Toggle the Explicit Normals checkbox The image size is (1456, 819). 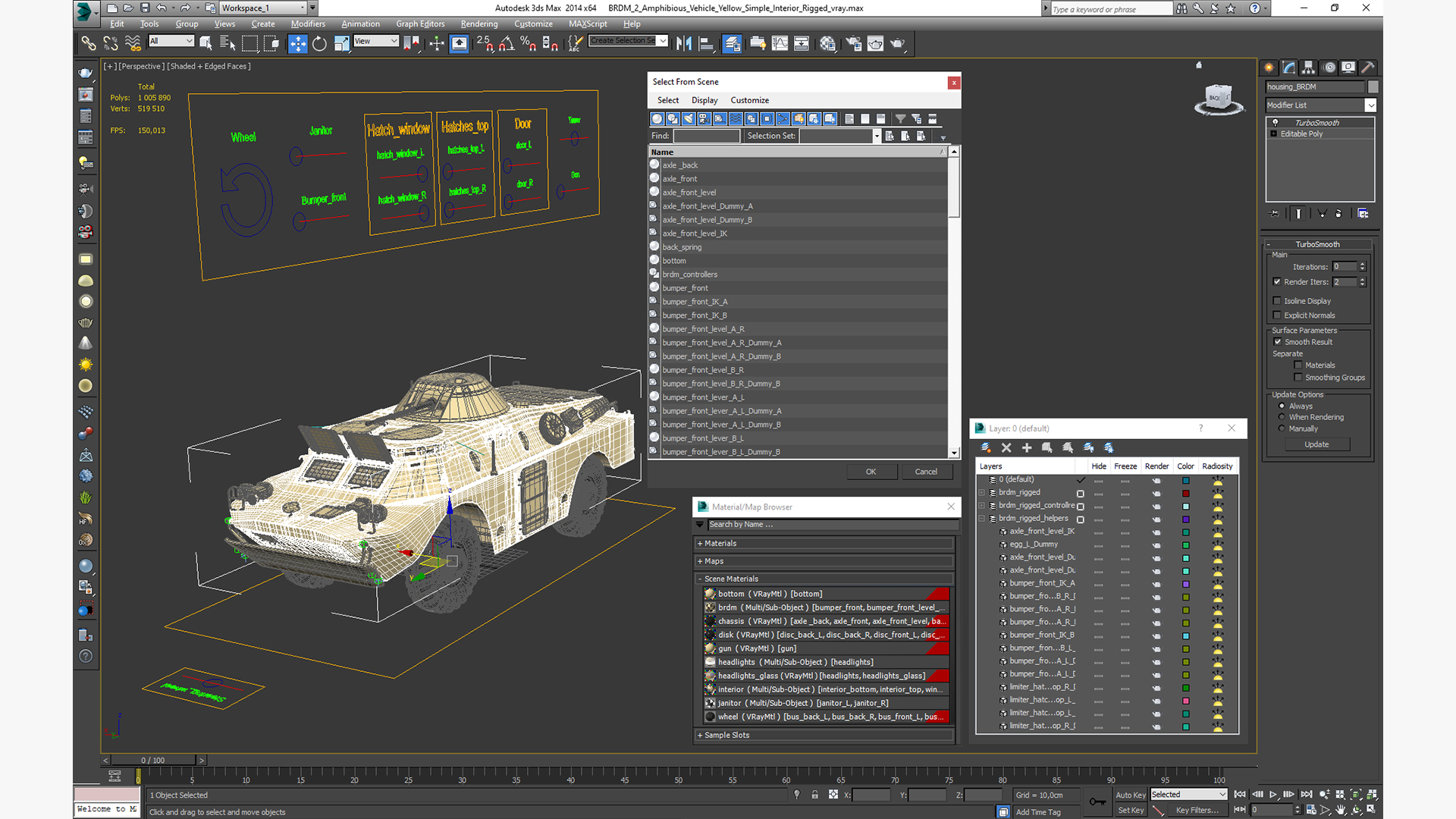coord(1277,315)
